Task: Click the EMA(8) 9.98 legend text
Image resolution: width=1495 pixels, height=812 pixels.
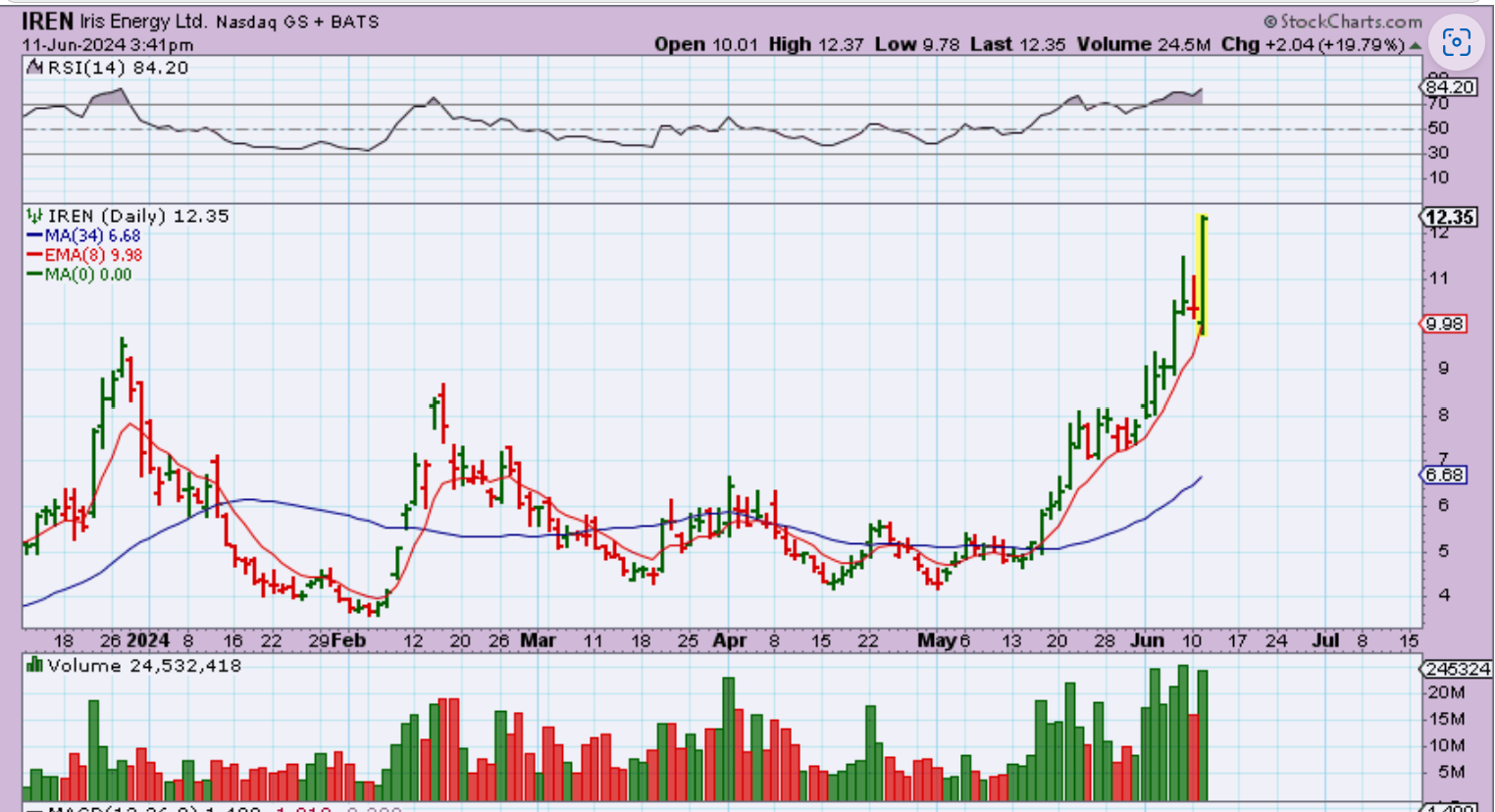Action: [93, 255]
